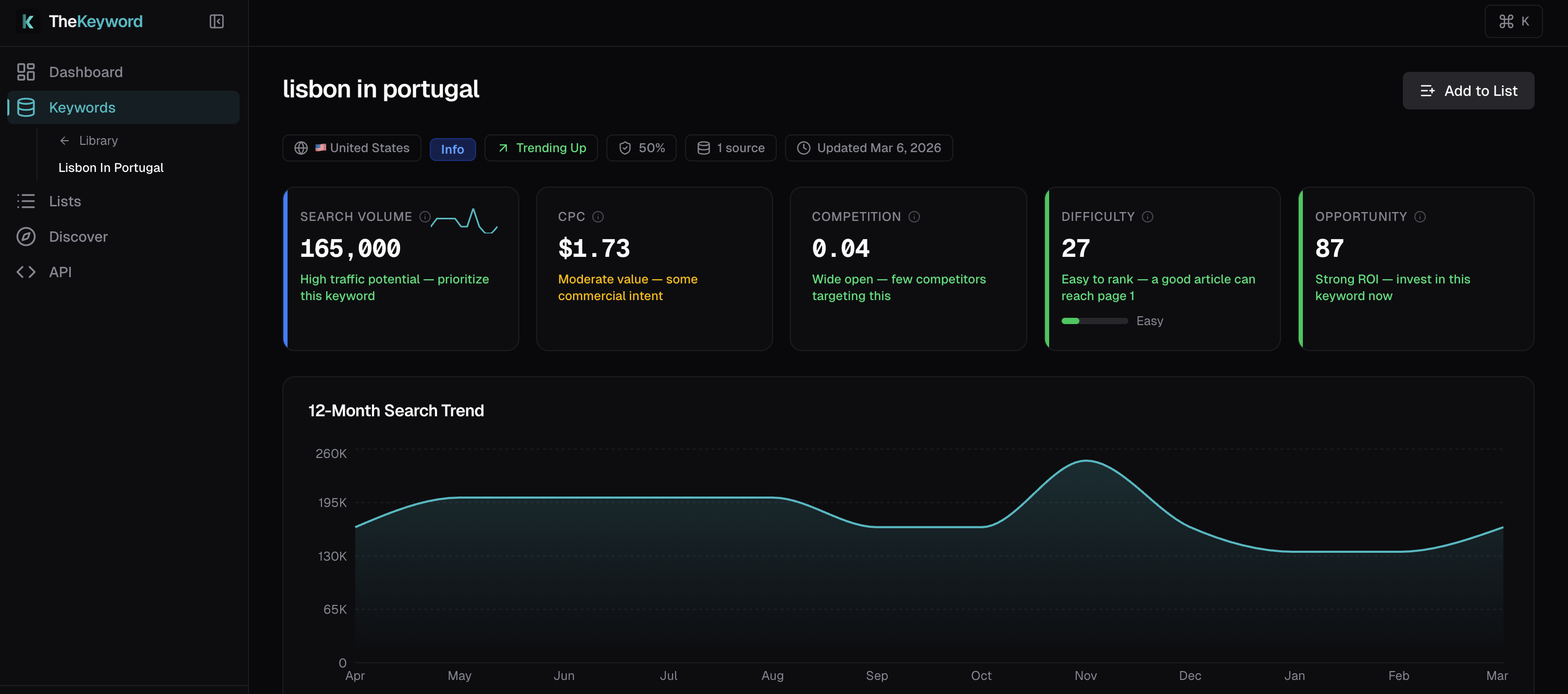
Task: Click the Opportunity info icon
Action: coord(1421,217)
